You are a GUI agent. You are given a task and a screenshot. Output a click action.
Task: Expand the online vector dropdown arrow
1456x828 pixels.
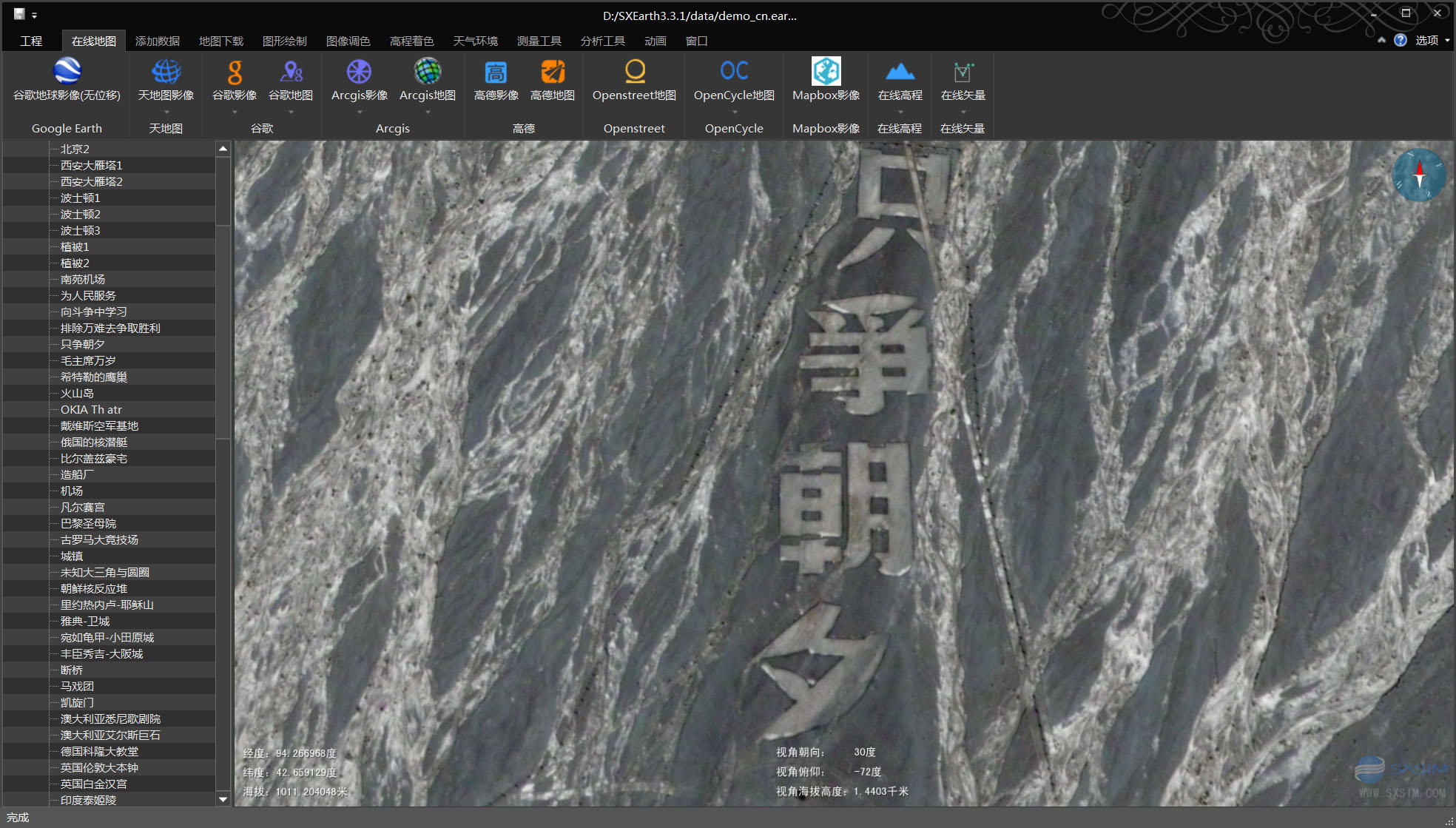[x=963, y=112]
